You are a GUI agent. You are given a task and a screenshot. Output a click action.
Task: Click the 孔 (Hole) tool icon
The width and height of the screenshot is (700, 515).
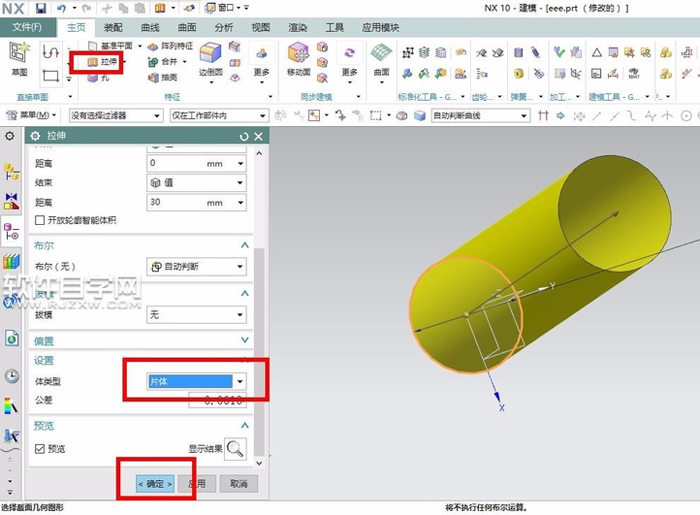[x=95, y=77]
